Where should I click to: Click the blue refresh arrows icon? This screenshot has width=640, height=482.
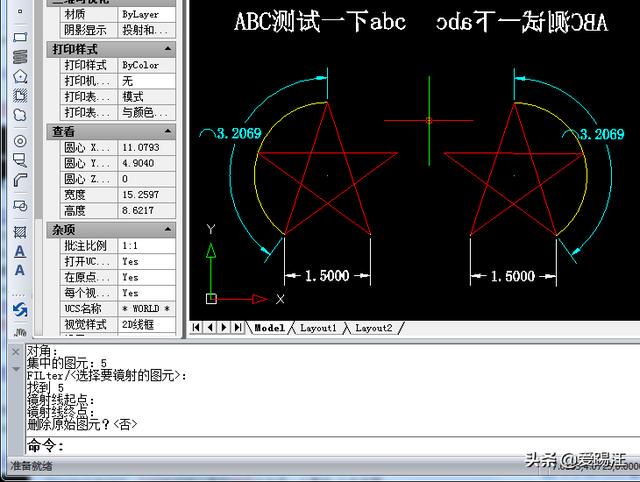(20, 310)
